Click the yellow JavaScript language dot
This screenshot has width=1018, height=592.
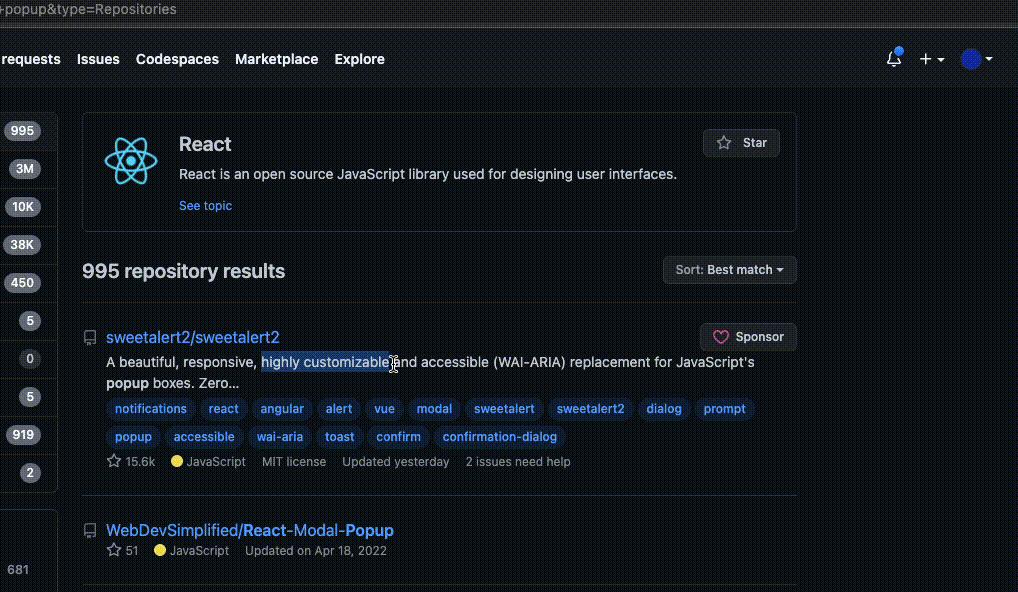(175, 461)
